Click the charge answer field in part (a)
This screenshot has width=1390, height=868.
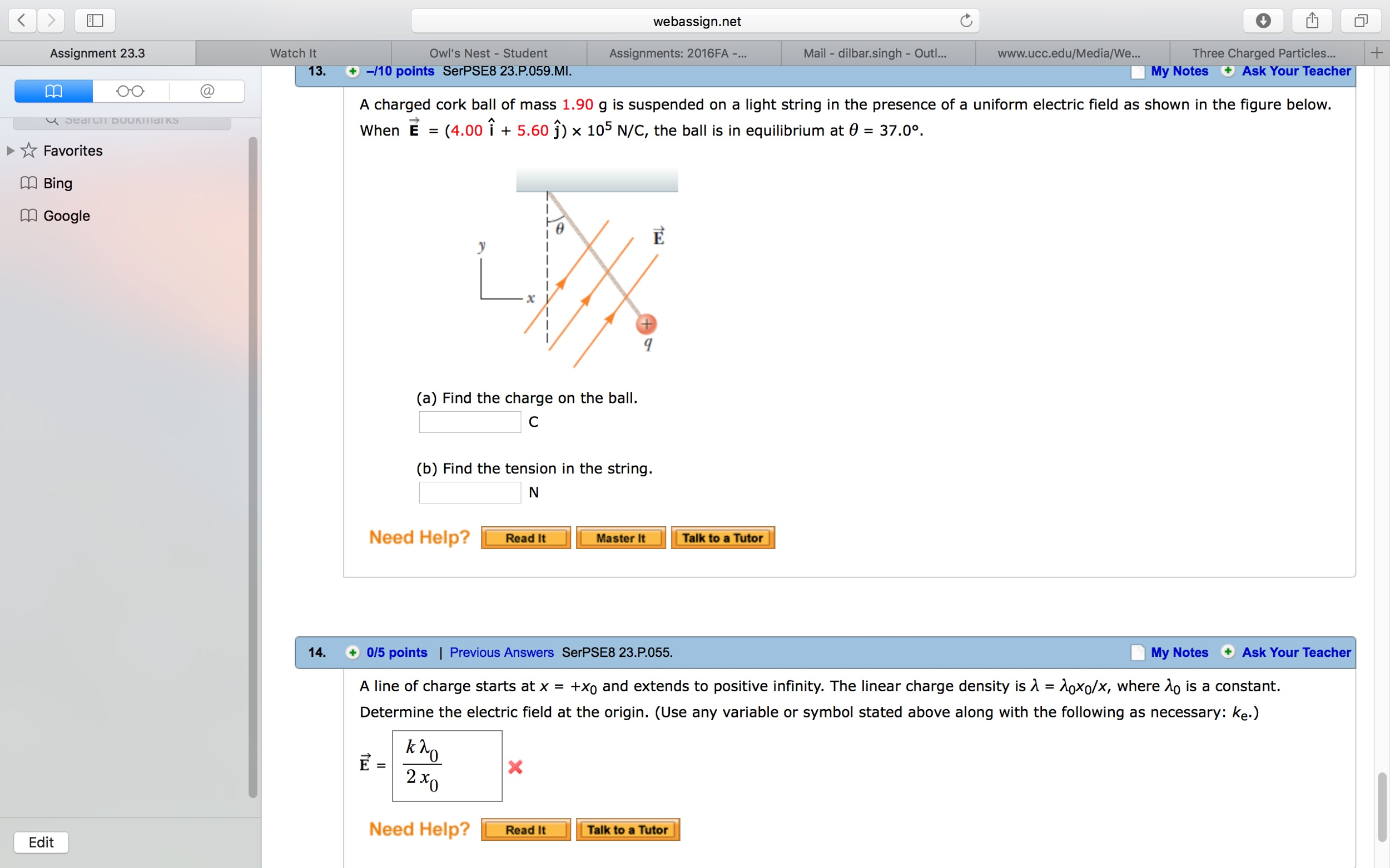click(469, 422)
